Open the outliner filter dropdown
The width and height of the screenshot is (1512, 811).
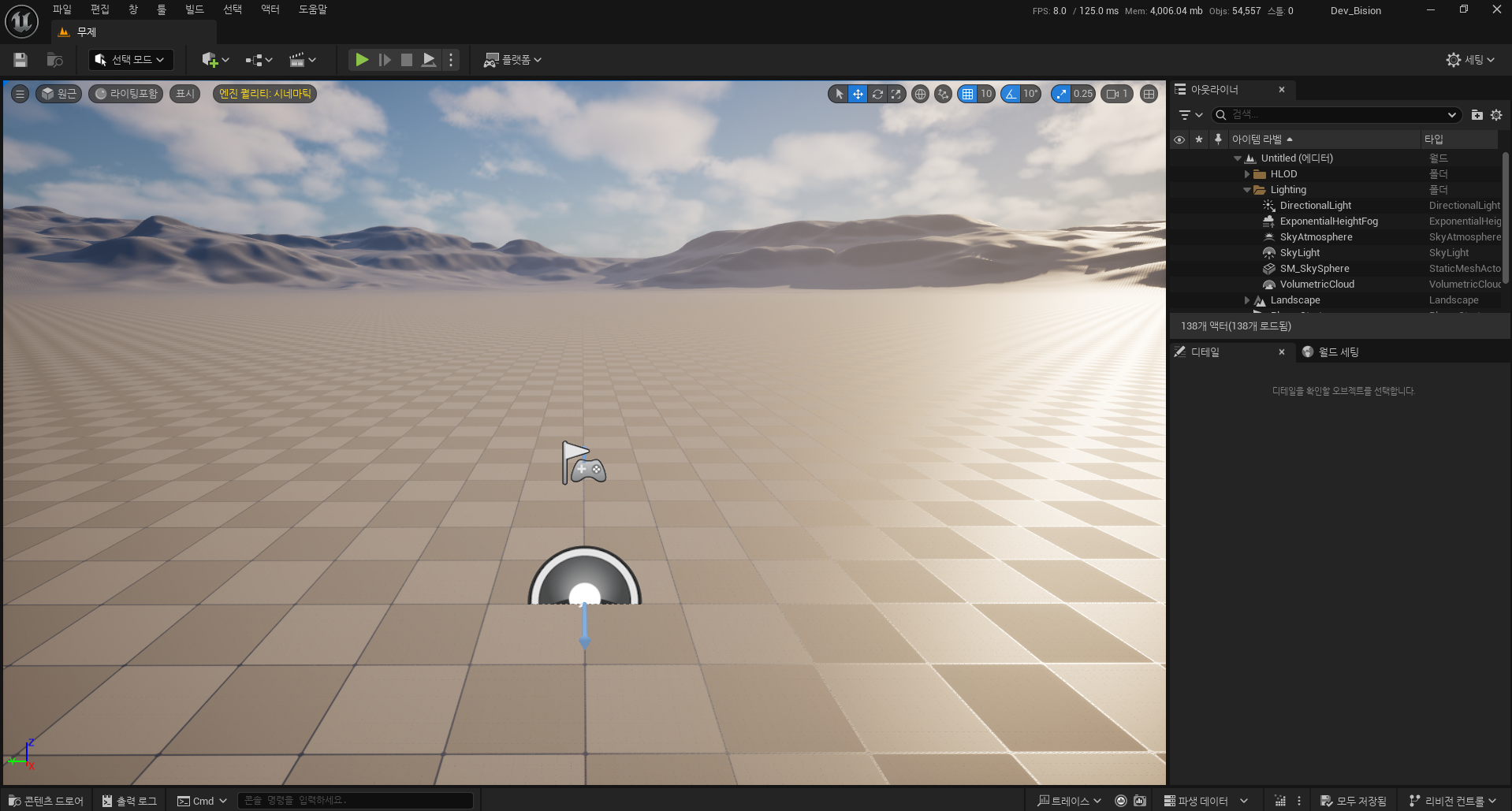pyautogui.click(x=1190, y=115)
